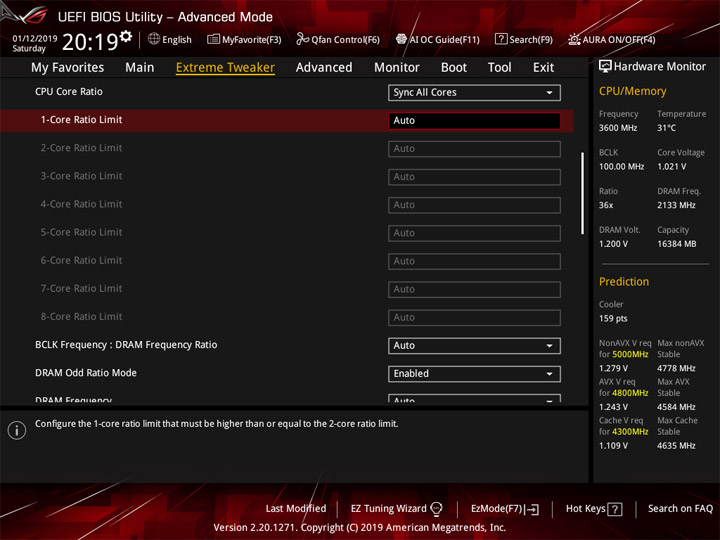Click the 16384 MB capacity value
The width and height of the screenshot is (720, 540).
(676, 244)
